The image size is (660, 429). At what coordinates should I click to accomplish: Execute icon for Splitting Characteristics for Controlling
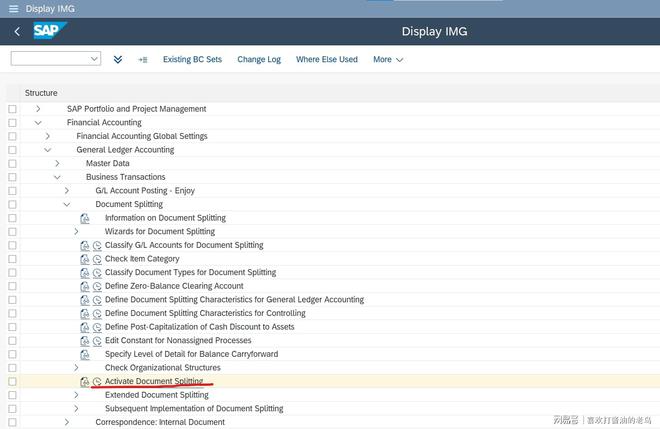(x=97, y=314)
